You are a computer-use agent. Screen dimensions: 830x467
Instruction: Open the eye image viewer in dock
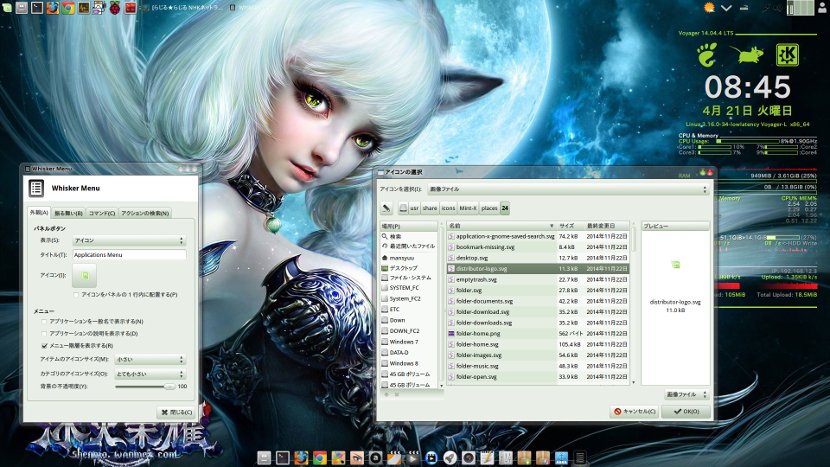point(357,457)
